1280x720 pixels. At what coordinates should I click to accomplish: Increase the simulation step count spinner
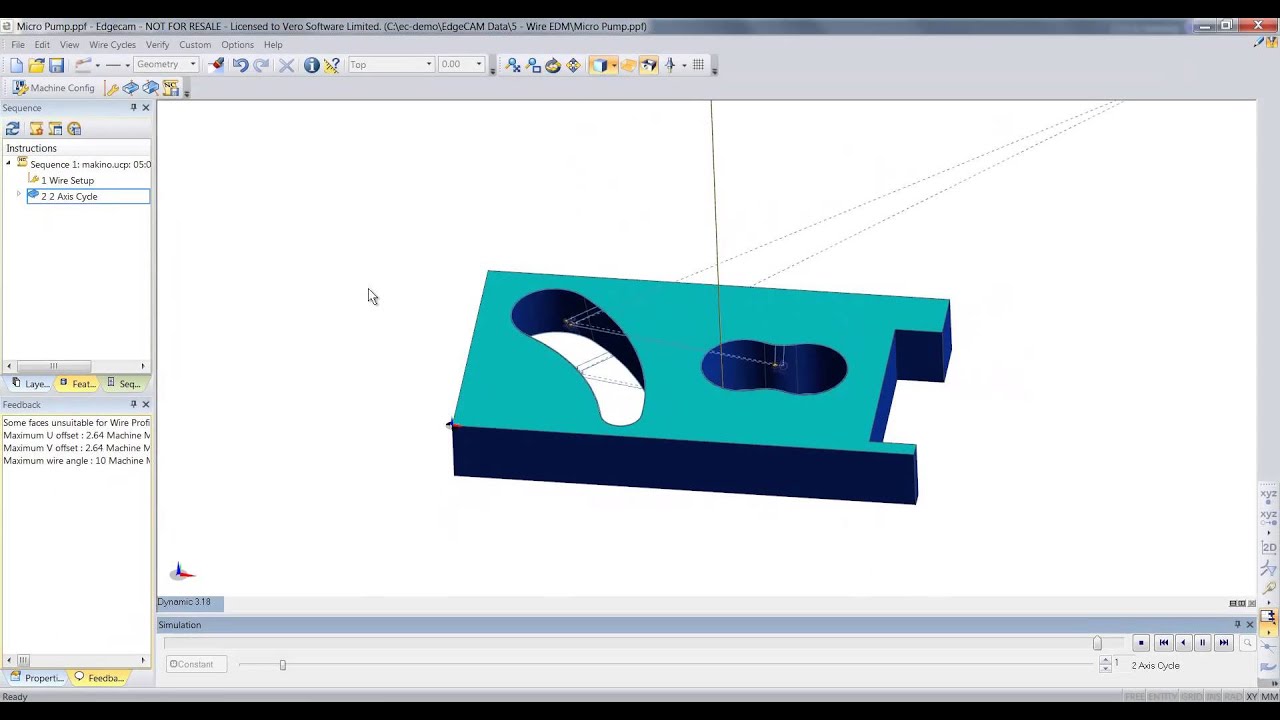point(1105,660)
